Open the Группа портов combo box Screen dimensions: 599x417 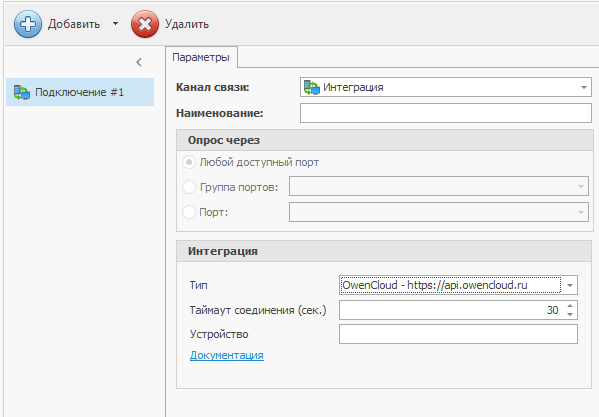coord(439,186)
